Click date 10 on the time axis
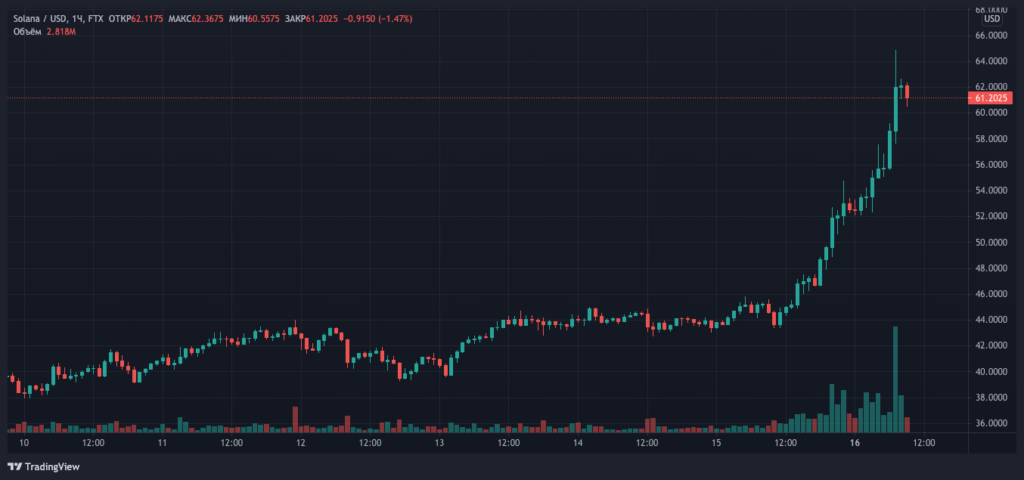The image size is (1024, 480). [24, 441]
